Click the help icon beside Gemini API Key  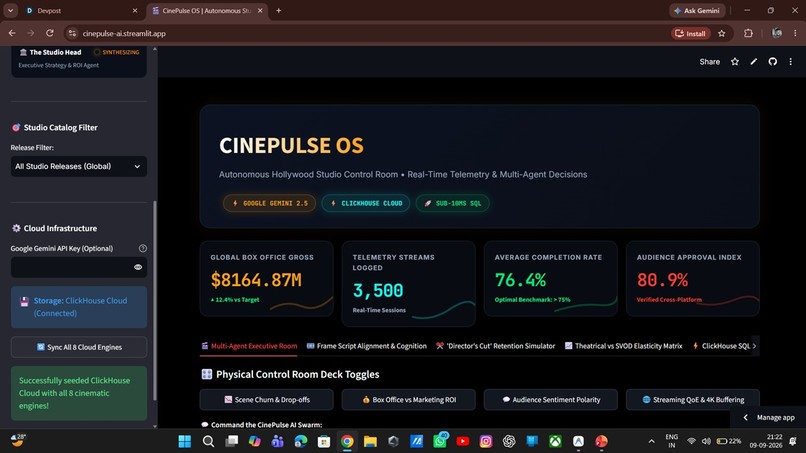pos(142,248)
